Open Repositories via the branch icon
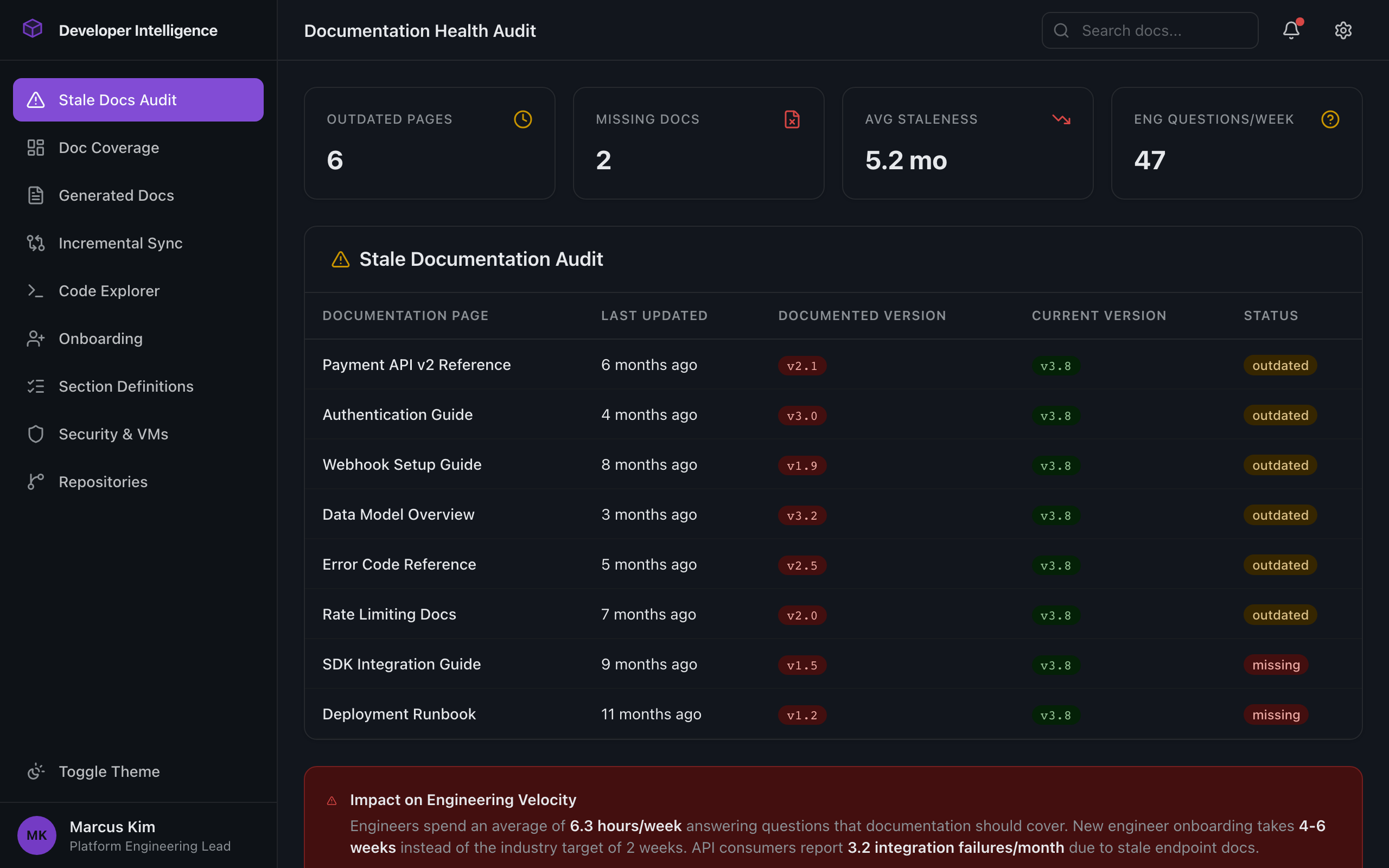This screenshot has height=868, width=1389. (36, 482)
